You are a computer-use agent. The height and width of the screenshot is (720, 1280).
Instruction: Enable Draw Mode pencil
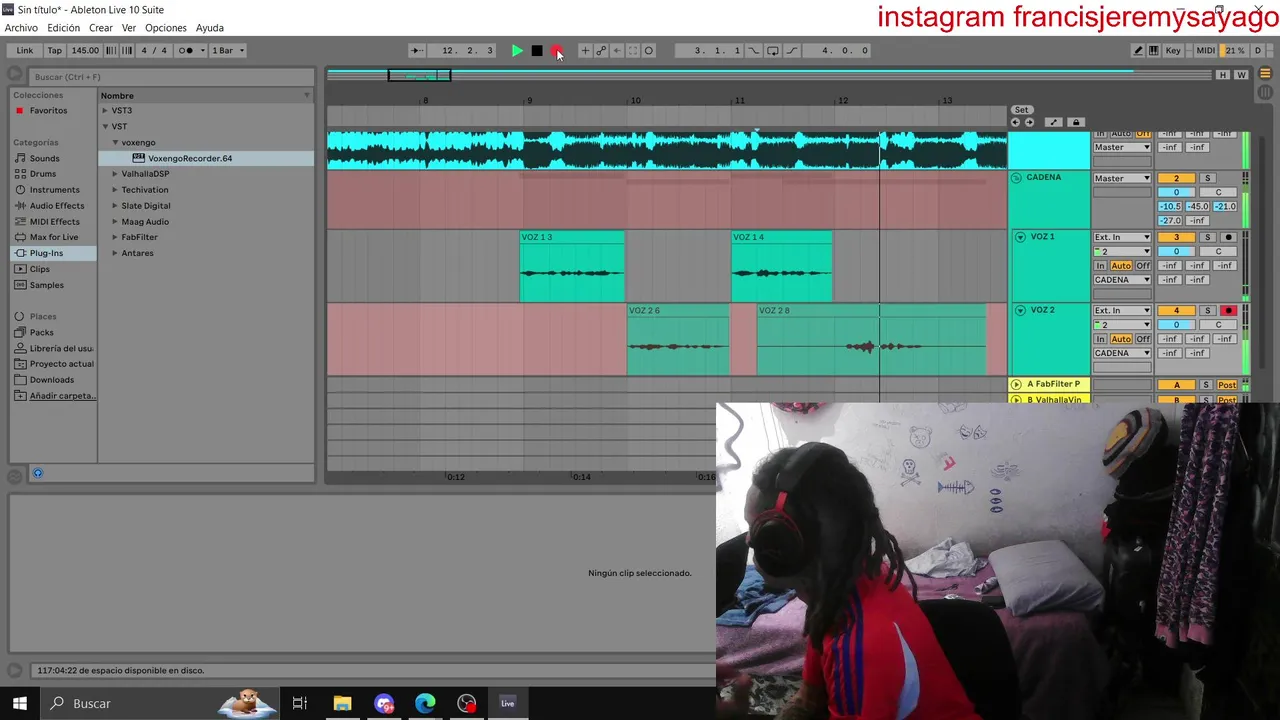(x=1138, y=51)
